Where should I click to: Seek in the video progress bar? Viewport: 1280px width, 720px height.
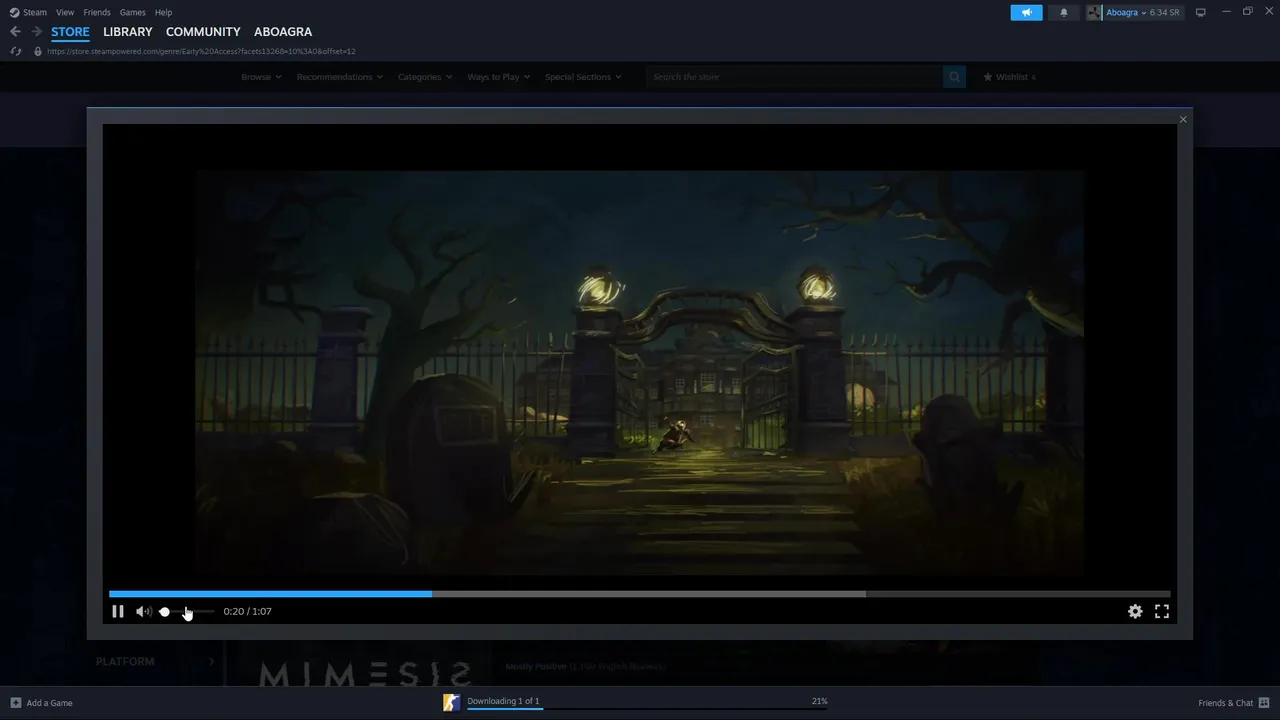(x=639, y=594)
